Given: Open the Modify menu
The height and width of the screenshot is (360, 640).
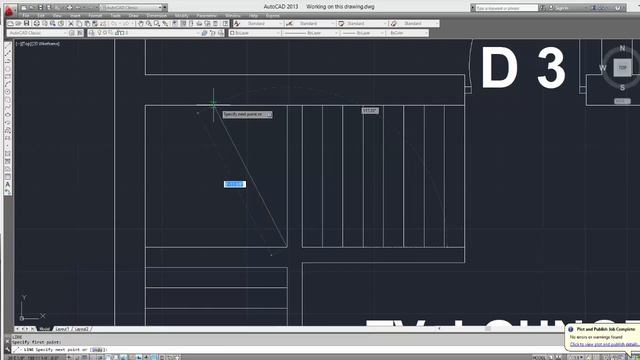Looking at the screenshot, I should pos(181,16).
